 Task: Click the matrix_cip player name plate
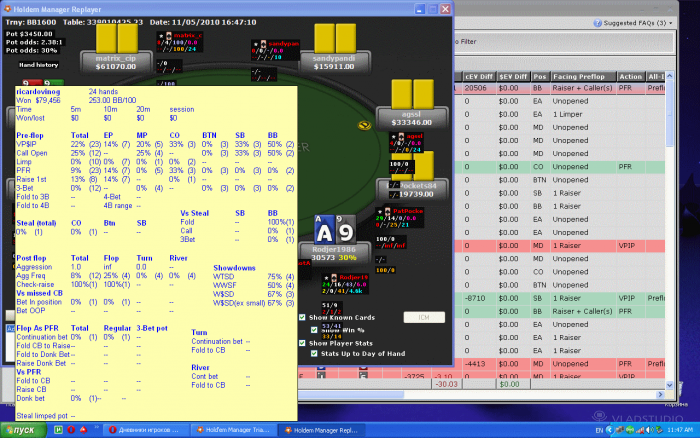pyautogui.click(x=116, y=63)
